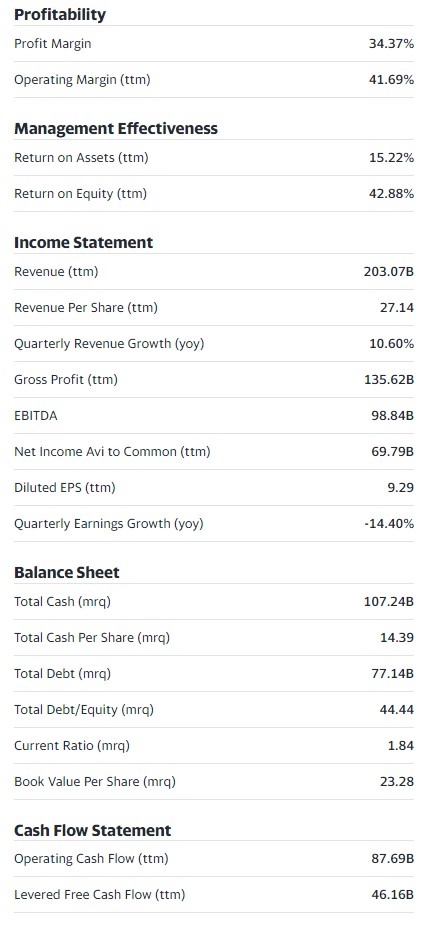Select the Gross Profit value 135.62B
The image size is (437, 928).
pyautogui.click(x=388, y=379)
